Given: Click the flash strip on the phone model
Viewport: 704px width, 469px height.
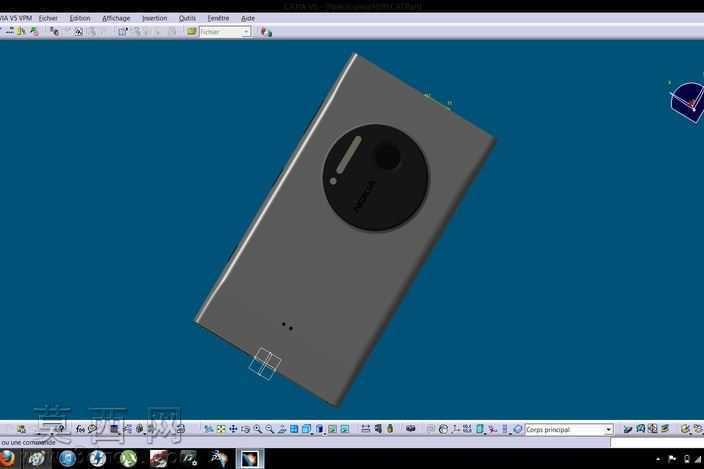Looking at the screenshot, I should [x=348, y=154].
